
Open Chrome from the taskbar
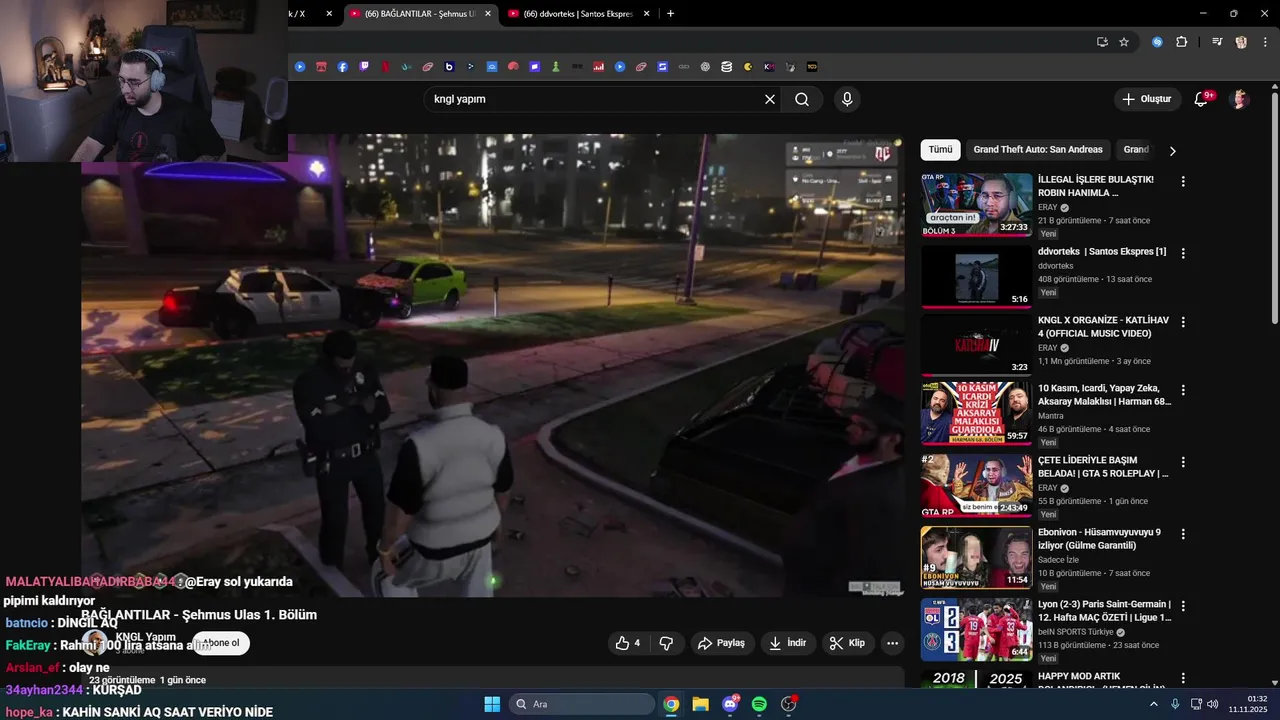click(x=671, y=704)
